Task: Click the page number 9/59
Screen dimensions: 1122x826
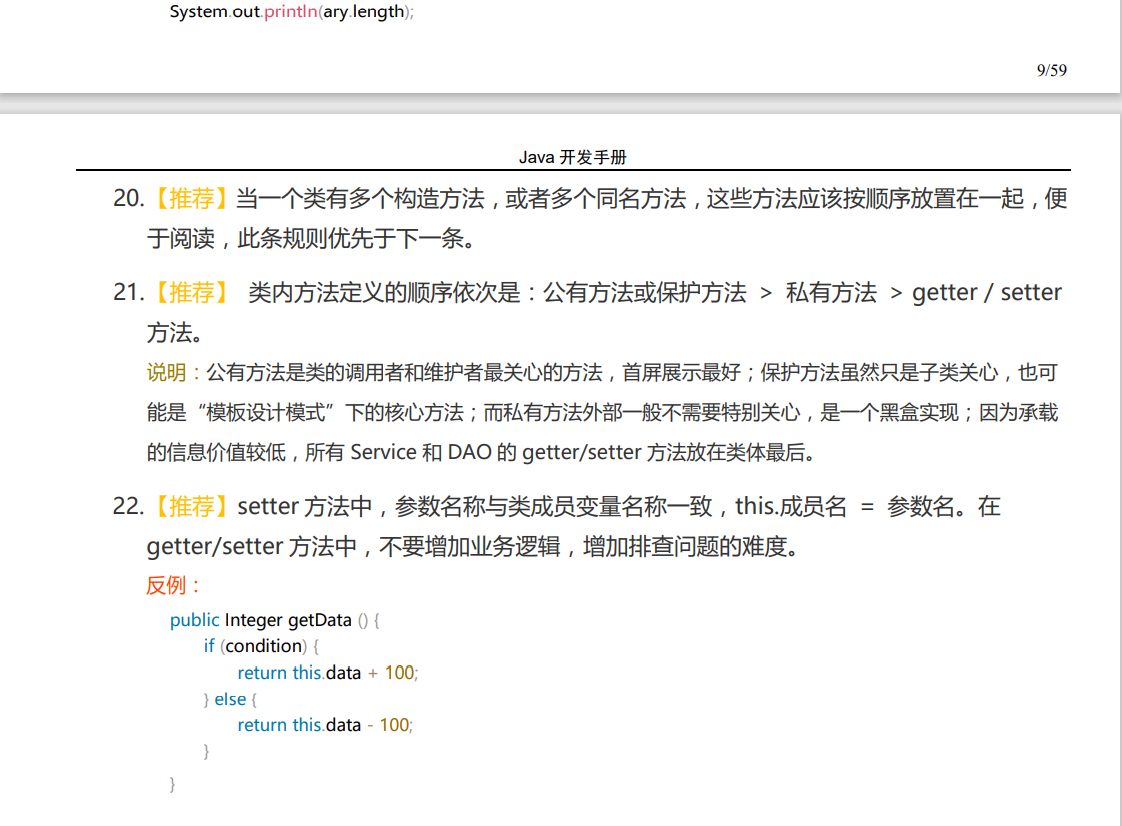Action: (1051, 70)
